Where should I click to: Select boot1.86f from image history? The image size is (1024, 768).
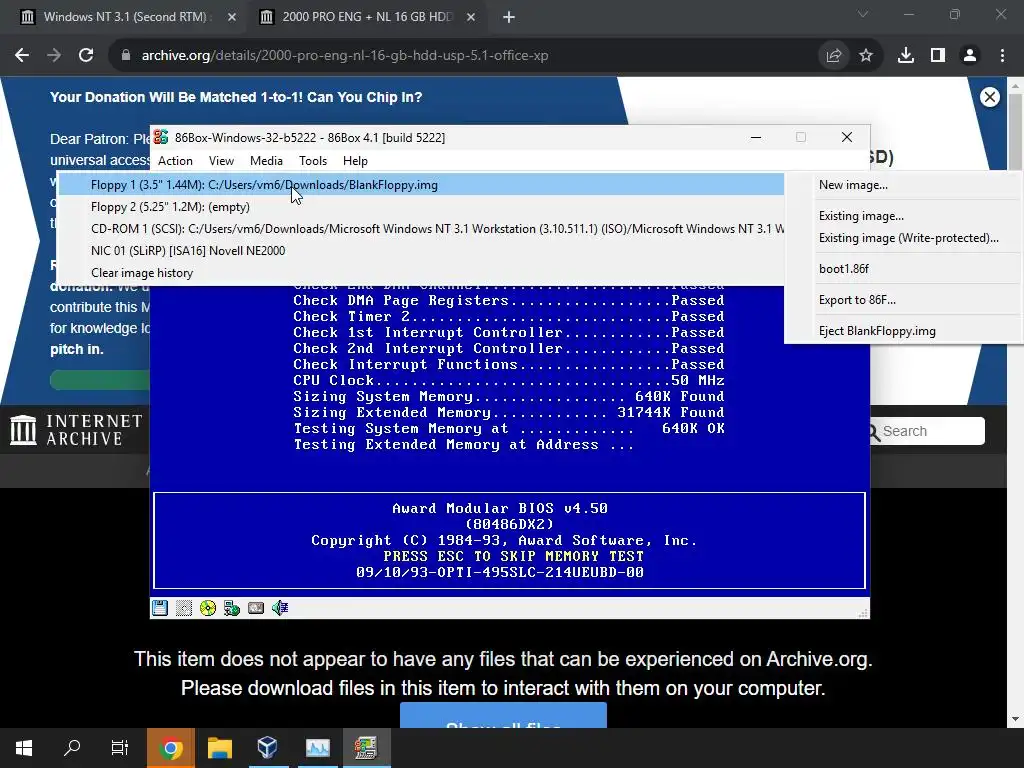click(x=903, y=269)
